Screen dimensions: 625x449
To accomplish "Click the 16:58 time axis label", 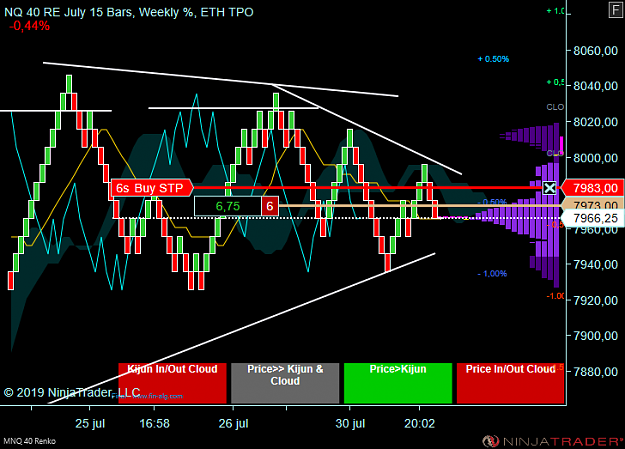I will [x=155, y=423].
